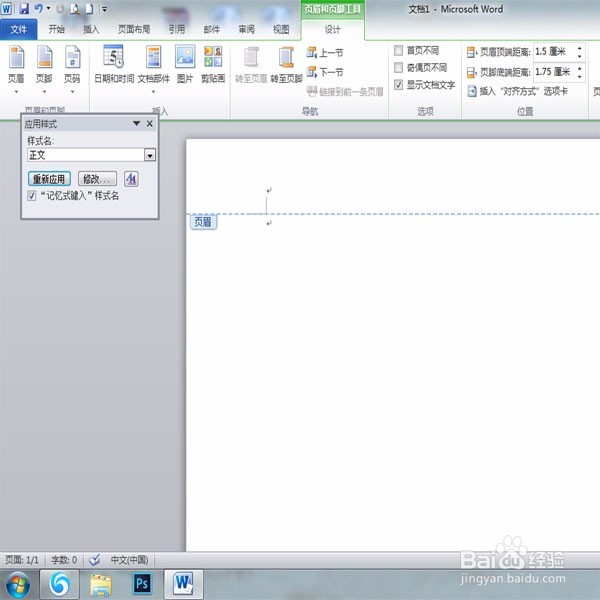Image resolution: width=600 pixels, height=600 pixels.
Task: Click 字数: 0 in status bar
Action: pyautogui.click(x=64, y=560)
